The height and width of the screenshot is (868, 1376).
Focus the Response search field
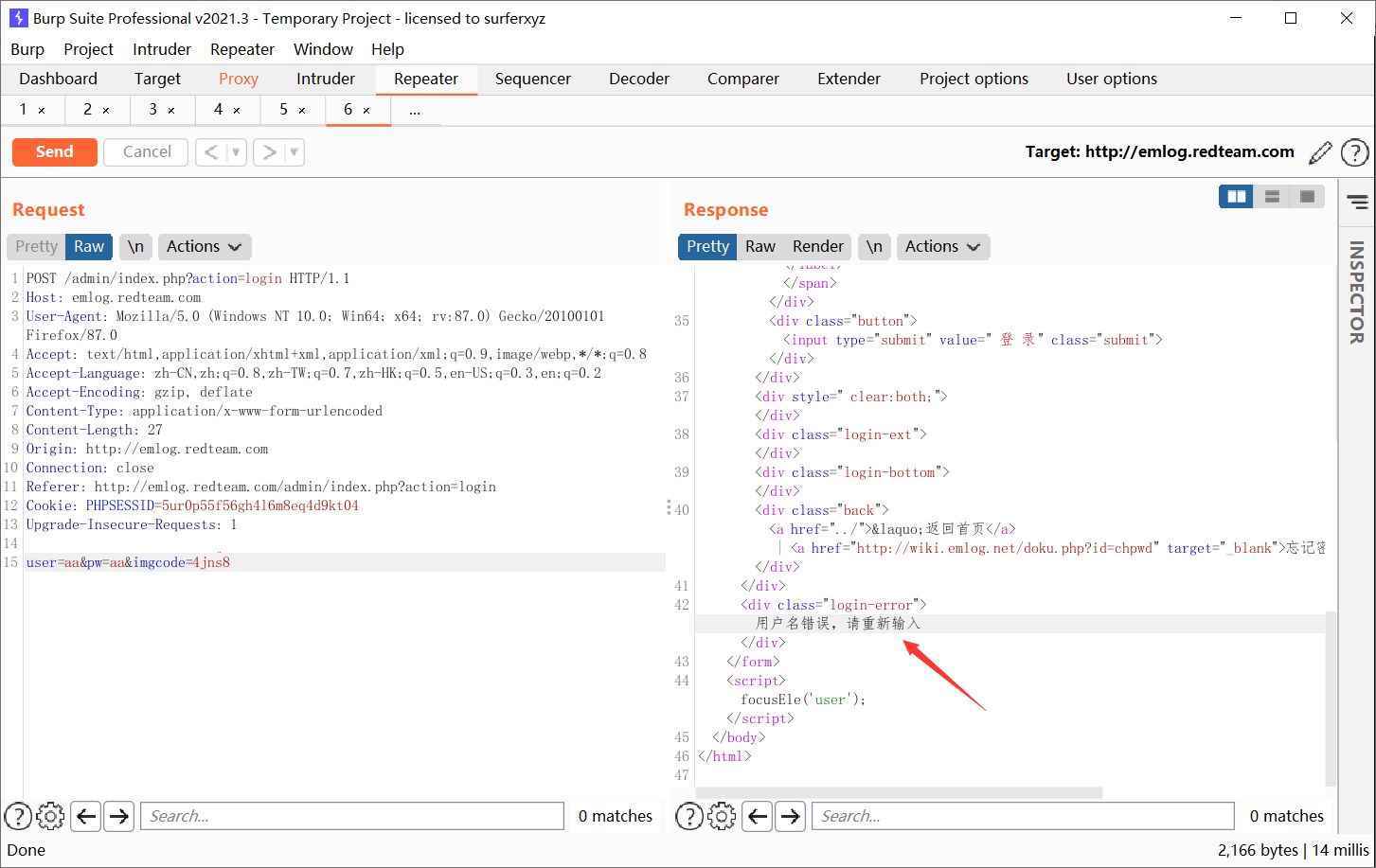[1024, 816]
